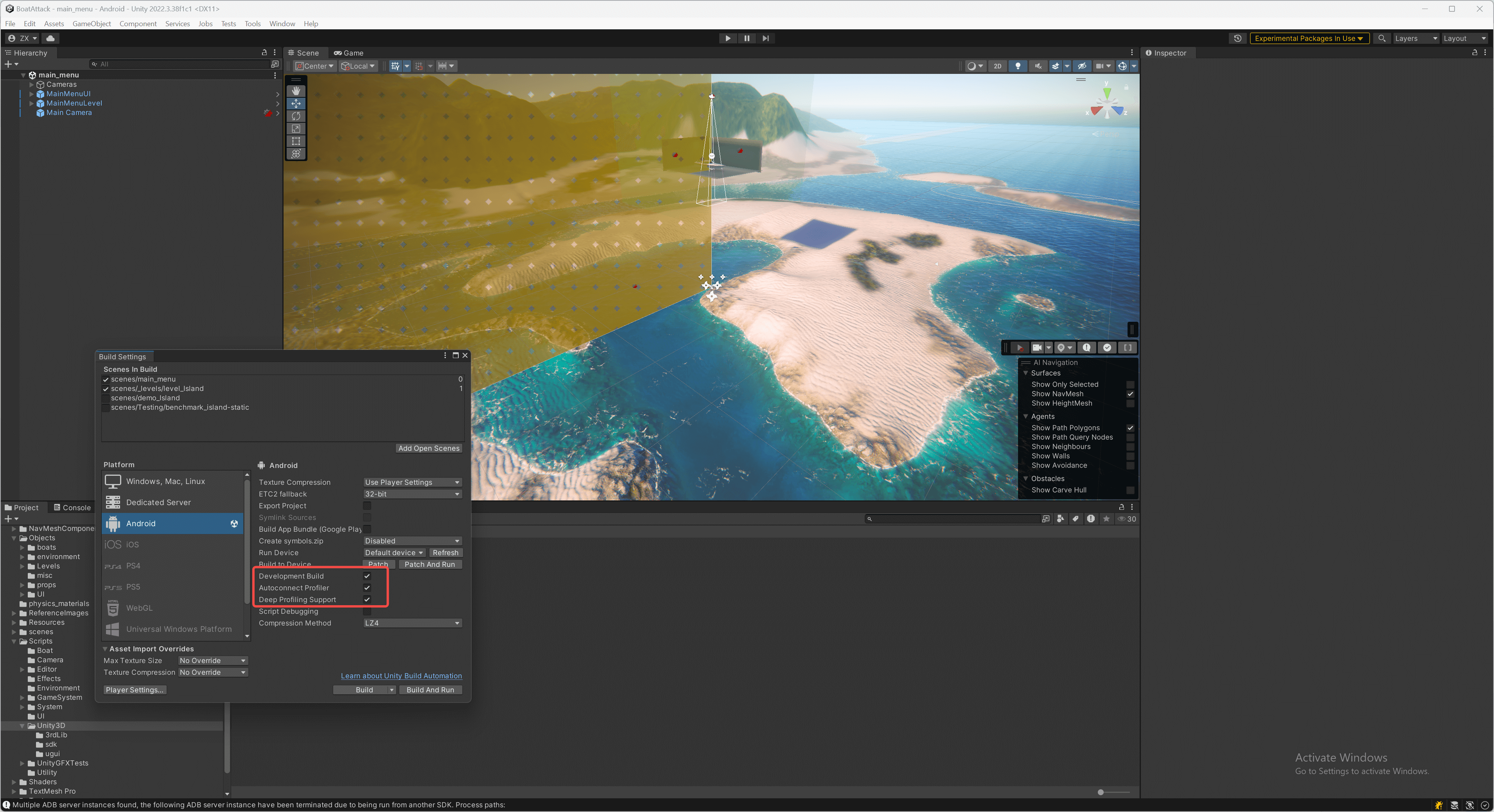Image resolution: width=1494 pixels, height=812 pixels.
Task: Open the global search magnifier icon
Action: tap(1381, 38)
